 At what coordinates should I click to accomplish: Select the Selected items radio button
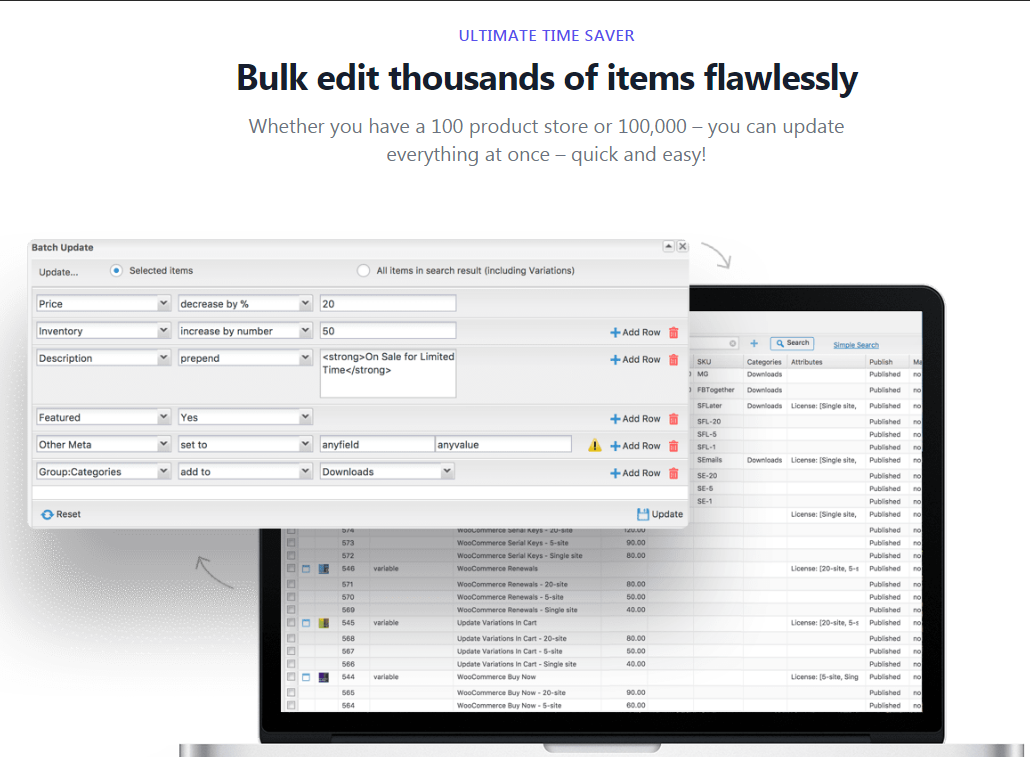point(115,270)
